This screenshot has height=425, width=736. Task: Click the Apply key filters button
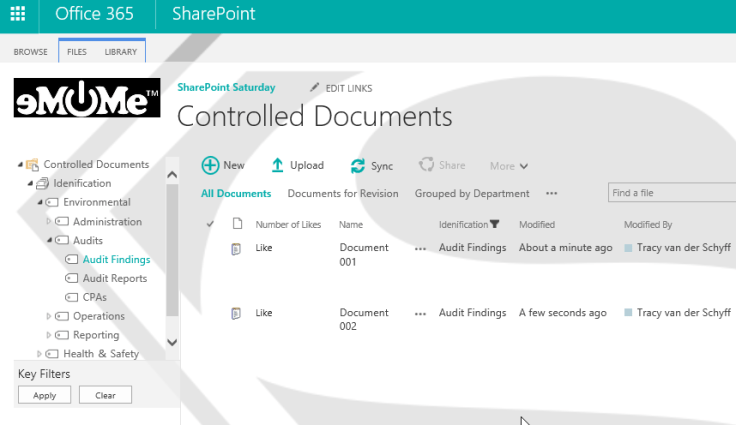(x=44, y=395)
